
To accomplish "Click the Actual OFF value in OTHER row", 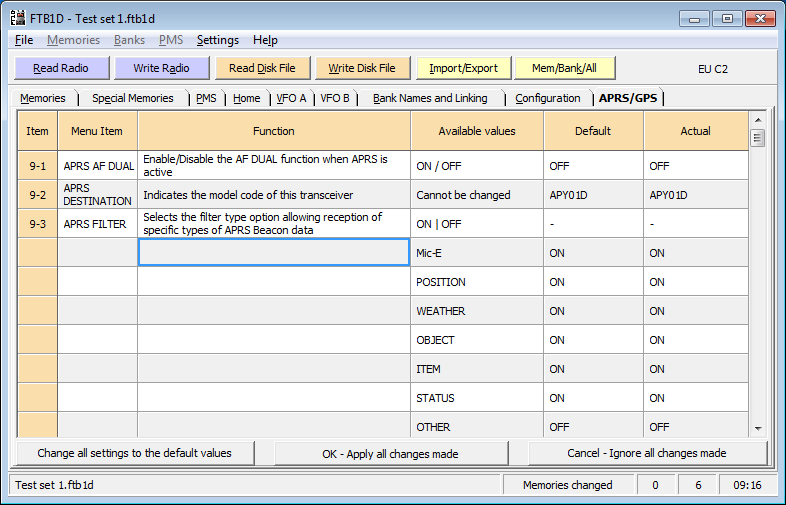I will pos(696,425).
